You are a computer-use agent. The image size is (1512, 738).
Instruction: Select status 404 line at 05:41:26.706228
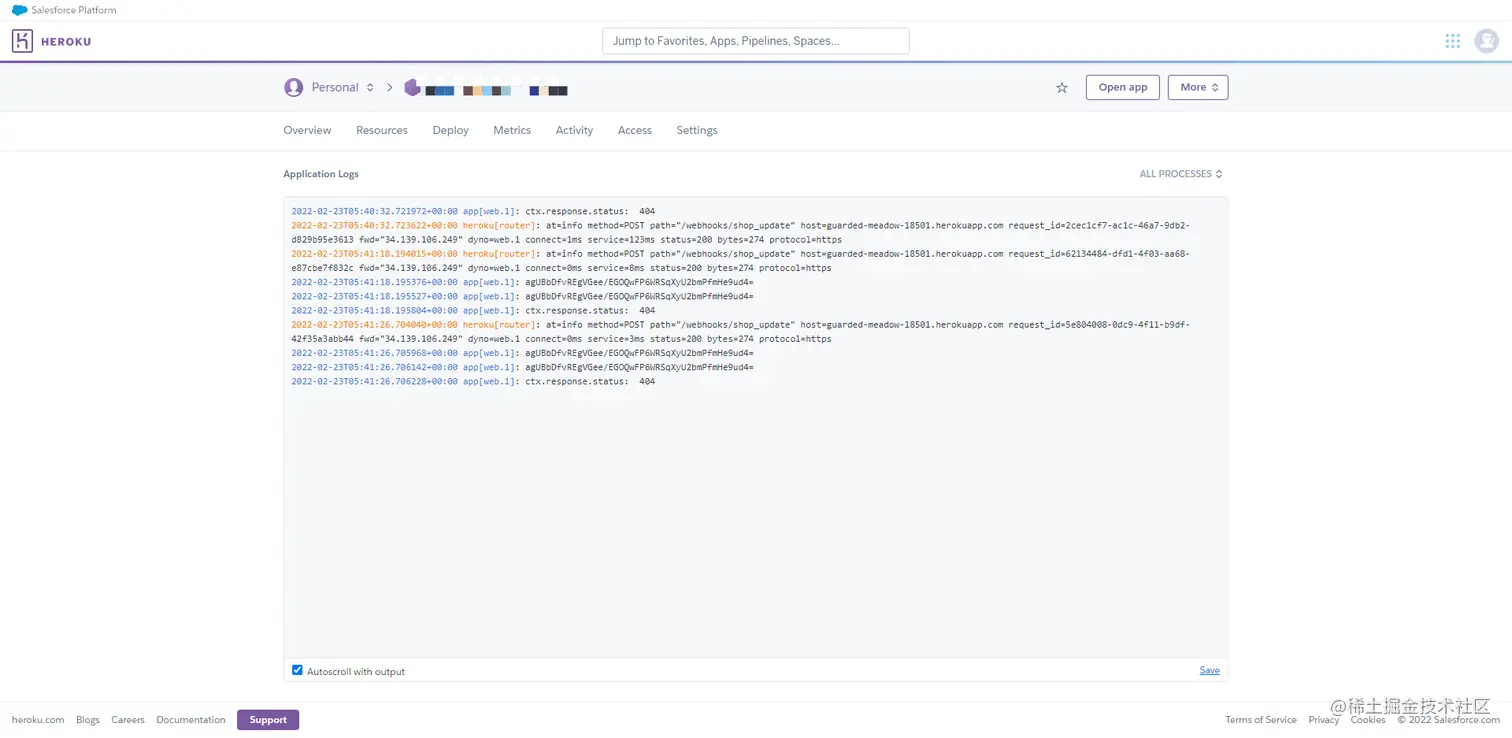coord(473,381)
